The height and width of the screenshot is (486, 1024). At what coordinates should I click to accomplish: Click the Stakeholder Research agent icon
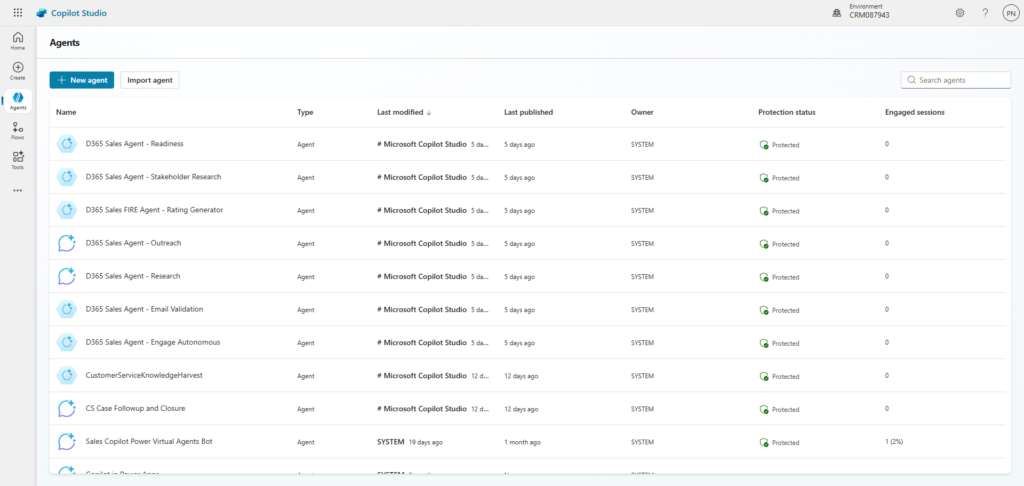pos(67,177)
